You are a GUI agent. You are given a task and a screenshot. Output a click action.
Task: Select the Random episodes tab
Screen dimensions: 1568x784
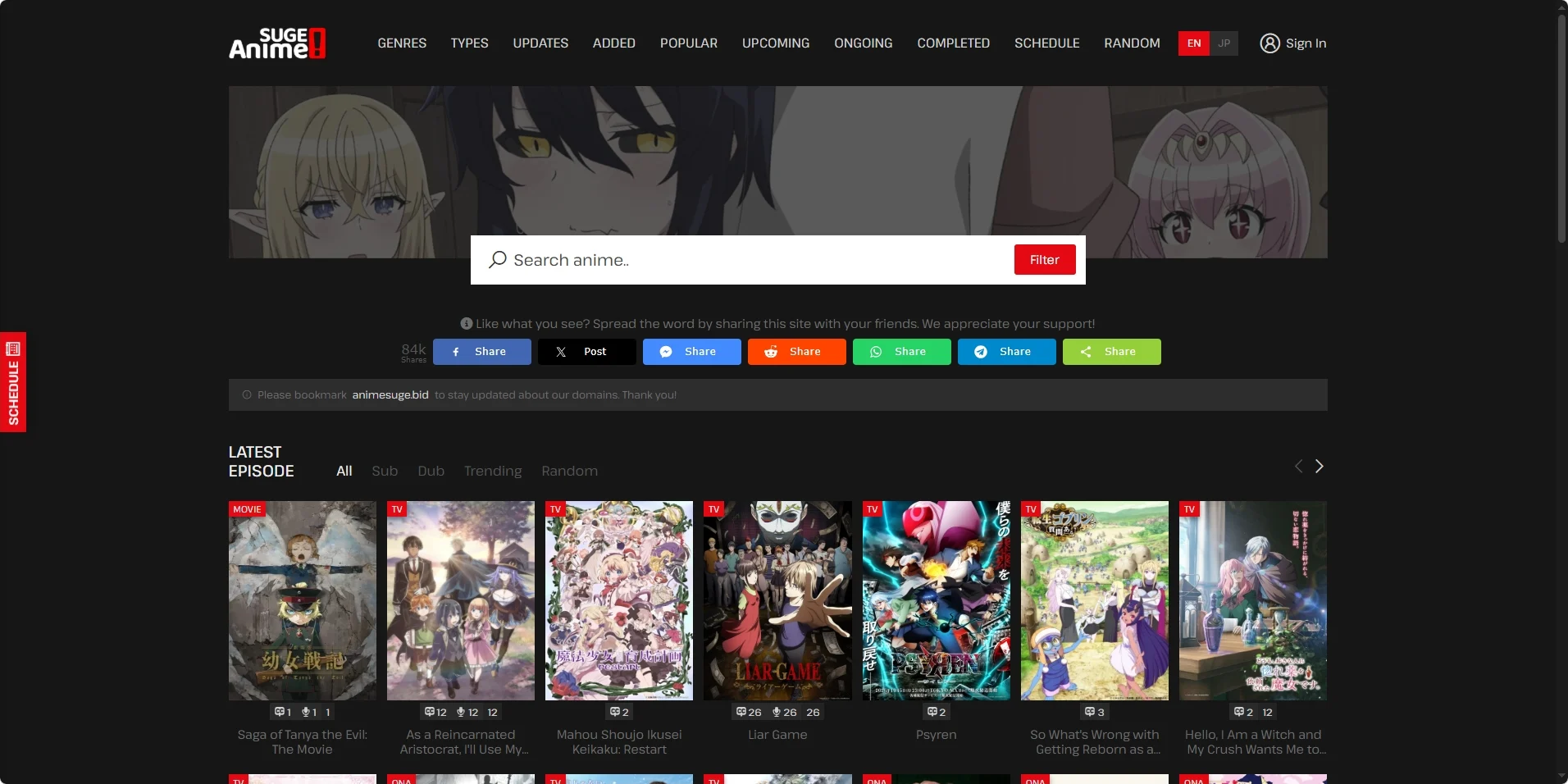569,471
